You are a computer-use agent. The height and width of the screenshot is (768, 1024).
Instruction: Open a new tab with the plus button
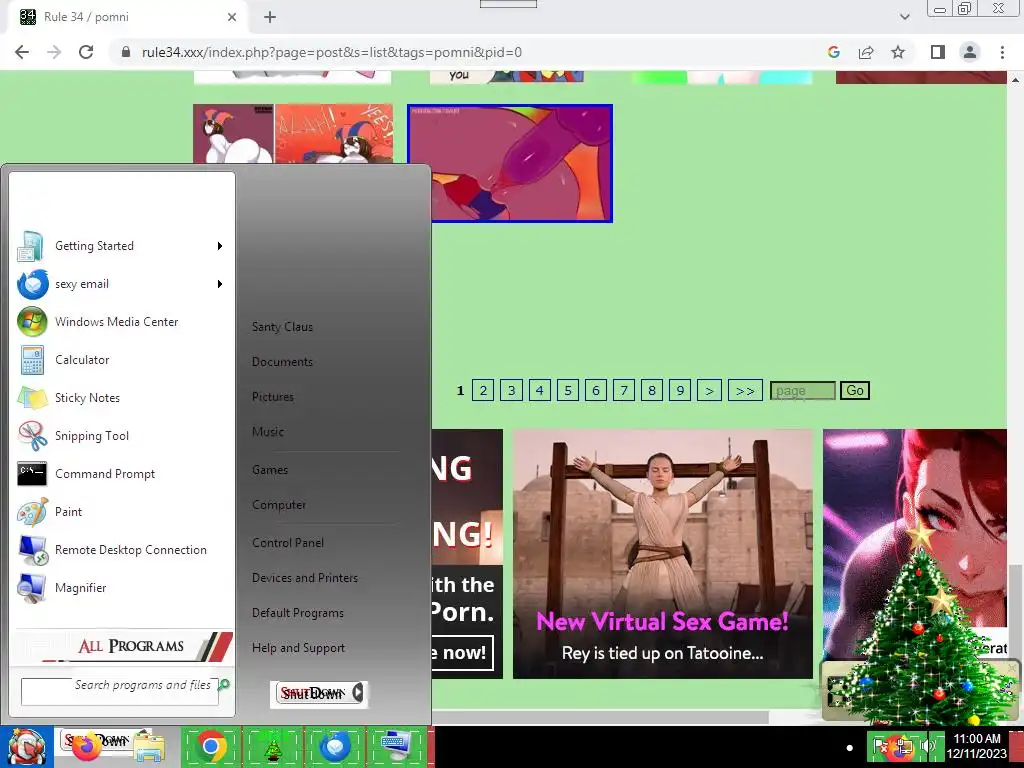270,18
